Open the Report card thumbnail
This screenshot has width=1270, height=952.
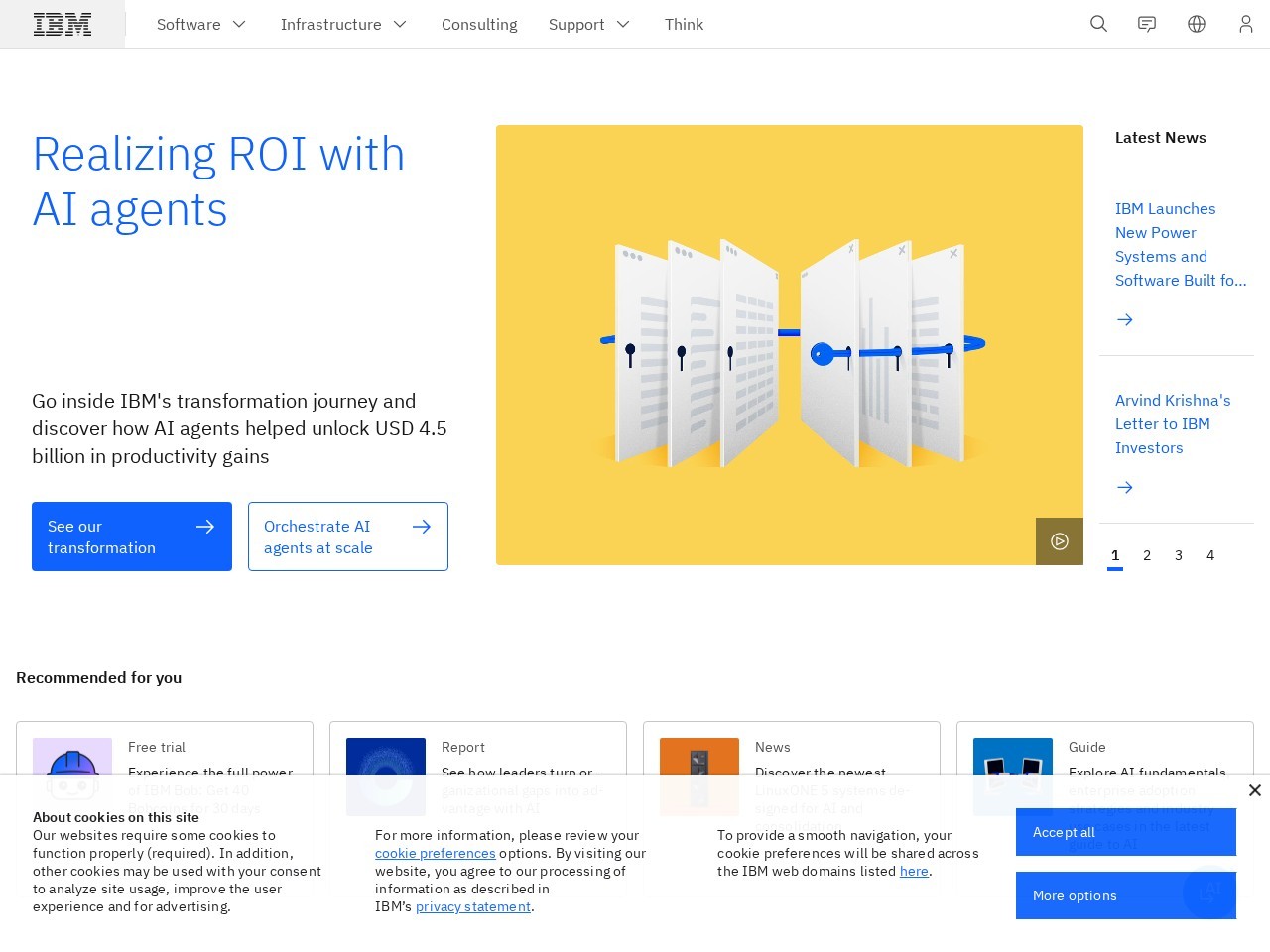coord(386,776)
